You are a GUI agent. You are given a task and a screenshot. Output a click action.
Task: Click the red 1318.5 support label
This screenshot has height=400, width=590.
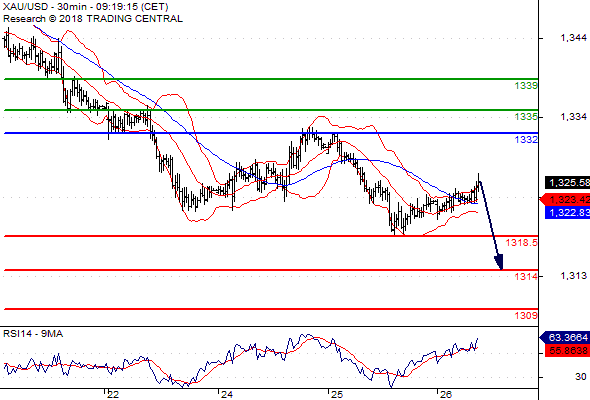point(522,243)
